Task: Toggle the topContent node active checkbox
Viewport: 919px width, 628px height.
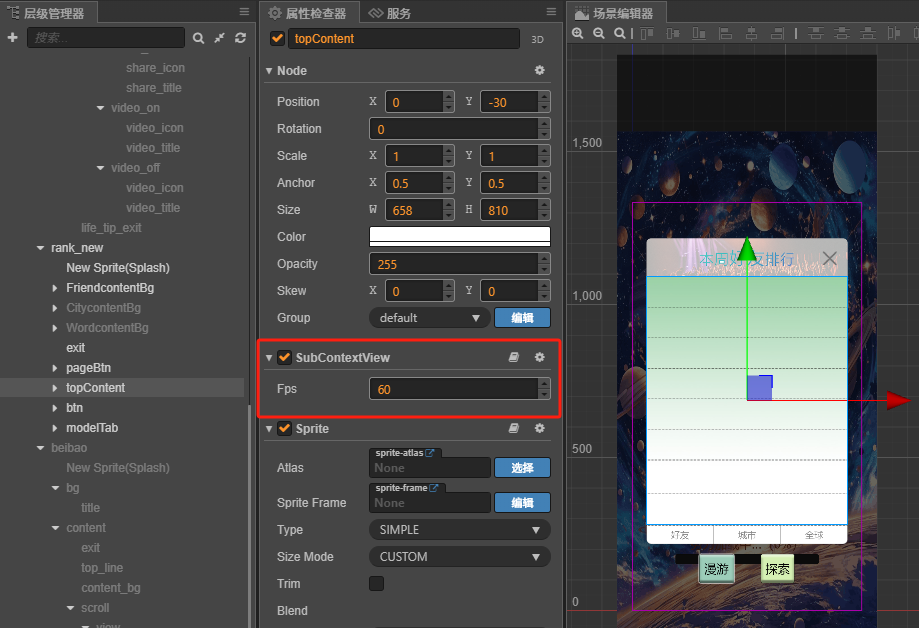Action: click(278, 39)
